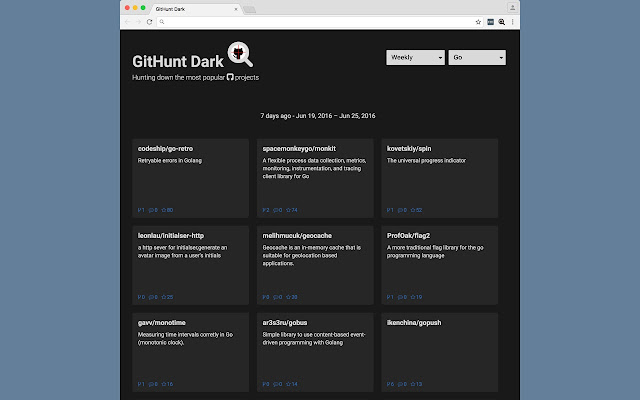Go forward using the browser forward arrow
The image size is (640, 400).
[138, 22]
